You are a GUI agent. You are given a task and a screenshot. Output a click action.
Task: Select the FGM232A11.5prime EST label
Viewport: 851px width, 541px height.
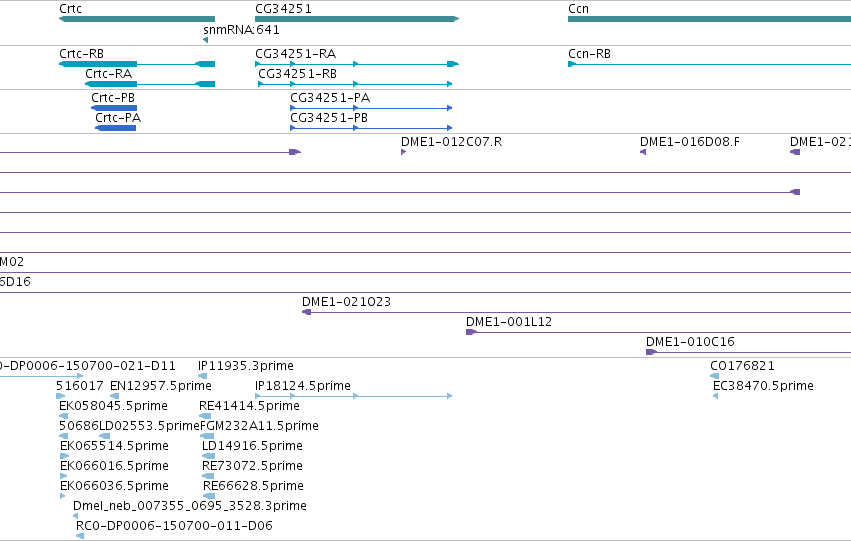259,426
